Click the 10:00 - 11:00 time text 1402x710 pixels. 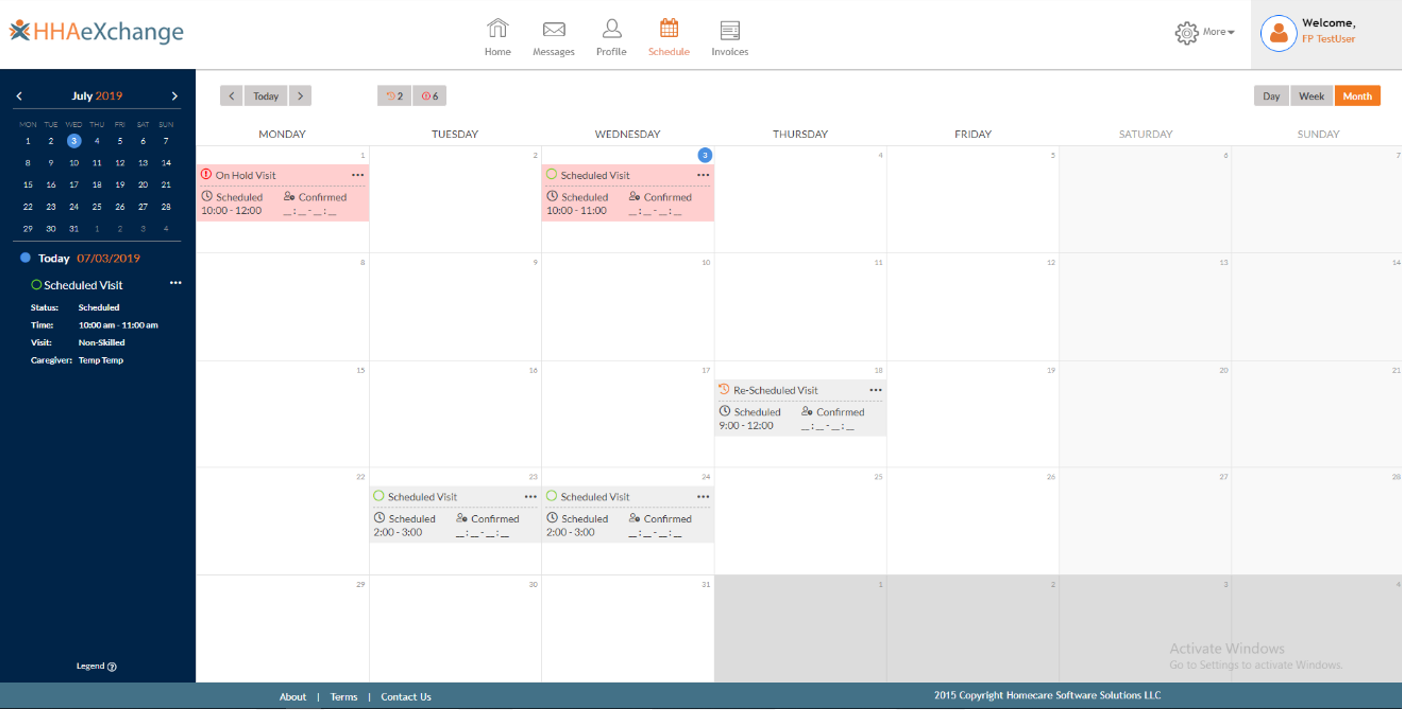[576, 211]
